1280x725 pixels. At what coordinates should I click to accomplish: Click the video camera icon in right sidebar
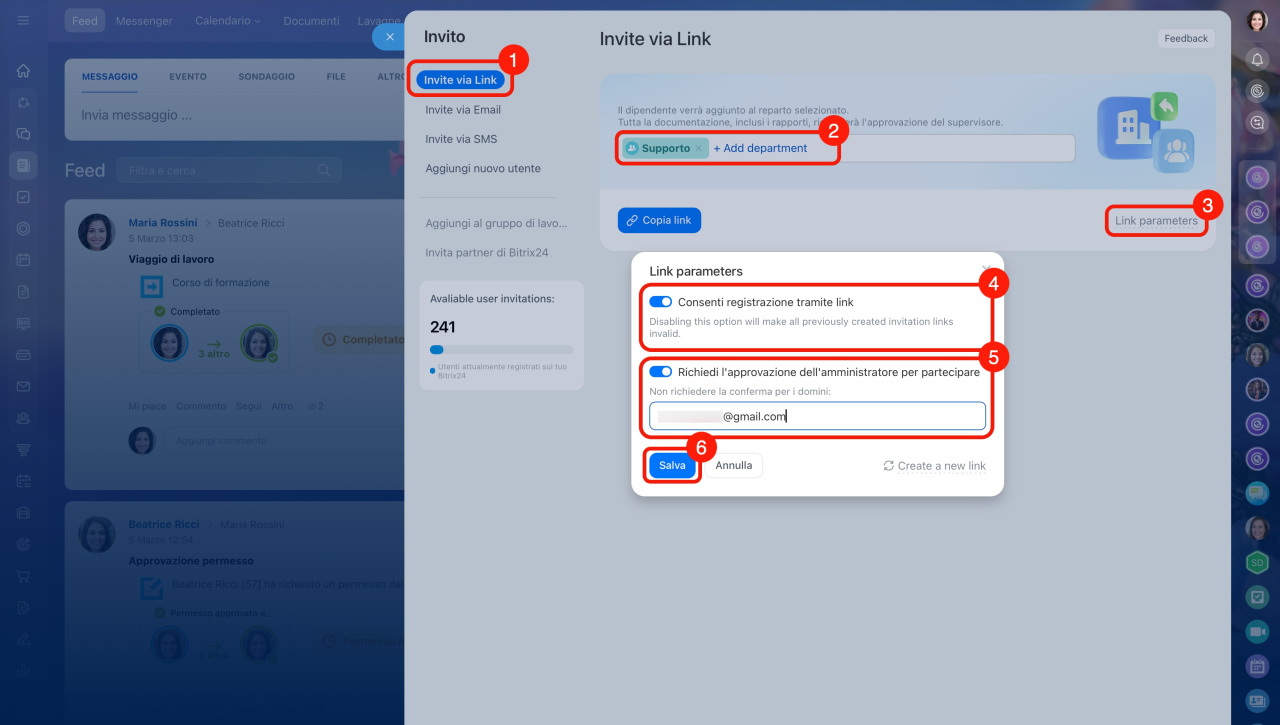click(1257, 631)
